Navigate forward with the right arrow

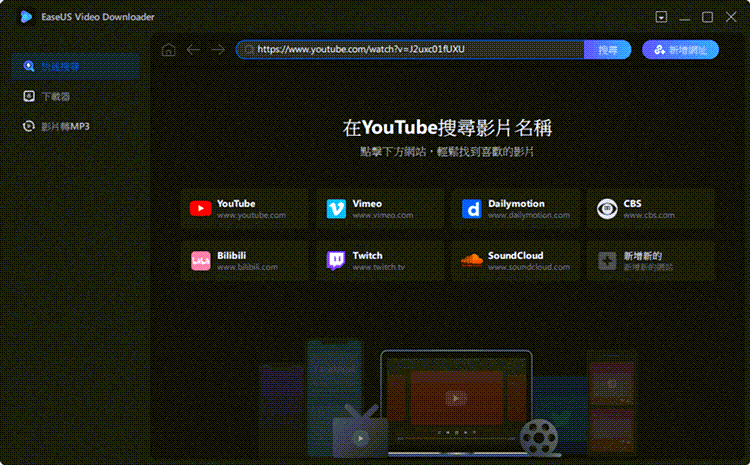point(218,50)
